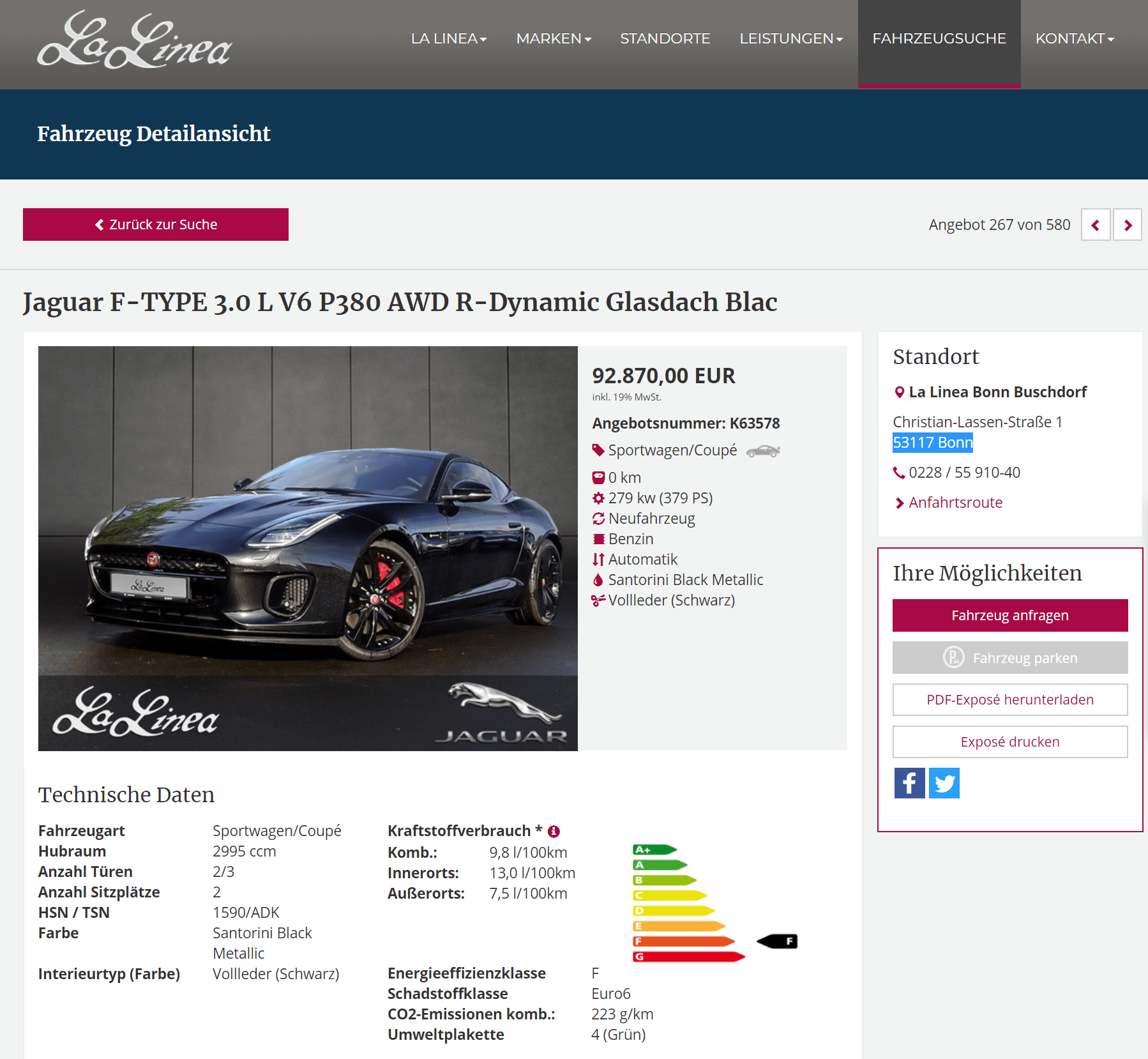1148x1059 pixels.
Task: Download the PDF-Exposé
Action: point(1010,699)
